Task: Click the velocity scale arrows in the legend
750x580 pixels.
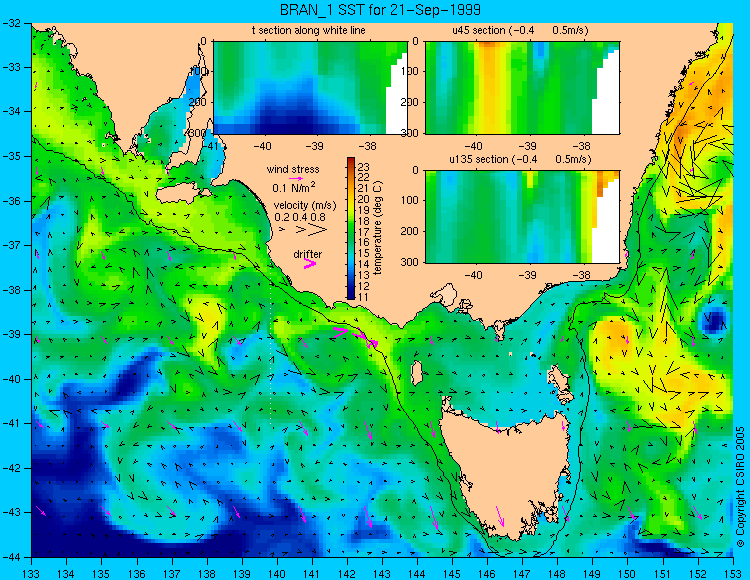Action: (304, 230)
